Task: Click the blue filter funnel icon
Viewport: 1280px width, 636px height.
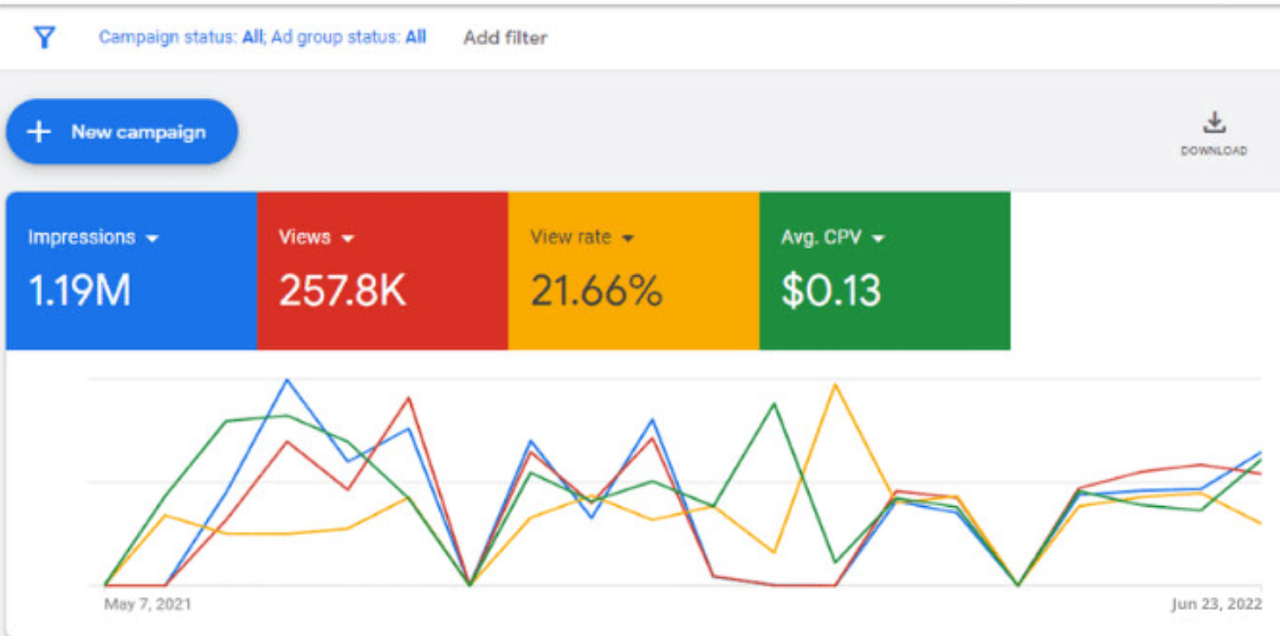Action: tap(44, 38)
